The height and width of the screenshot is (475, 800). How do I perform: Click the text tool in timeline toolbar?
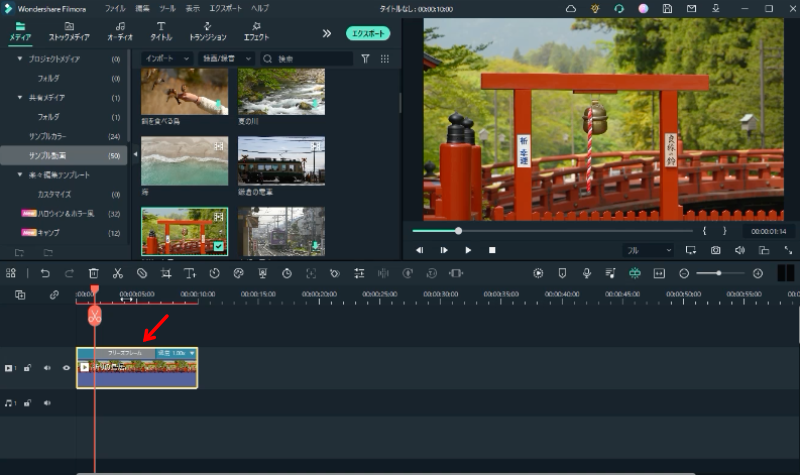[190, 273]
